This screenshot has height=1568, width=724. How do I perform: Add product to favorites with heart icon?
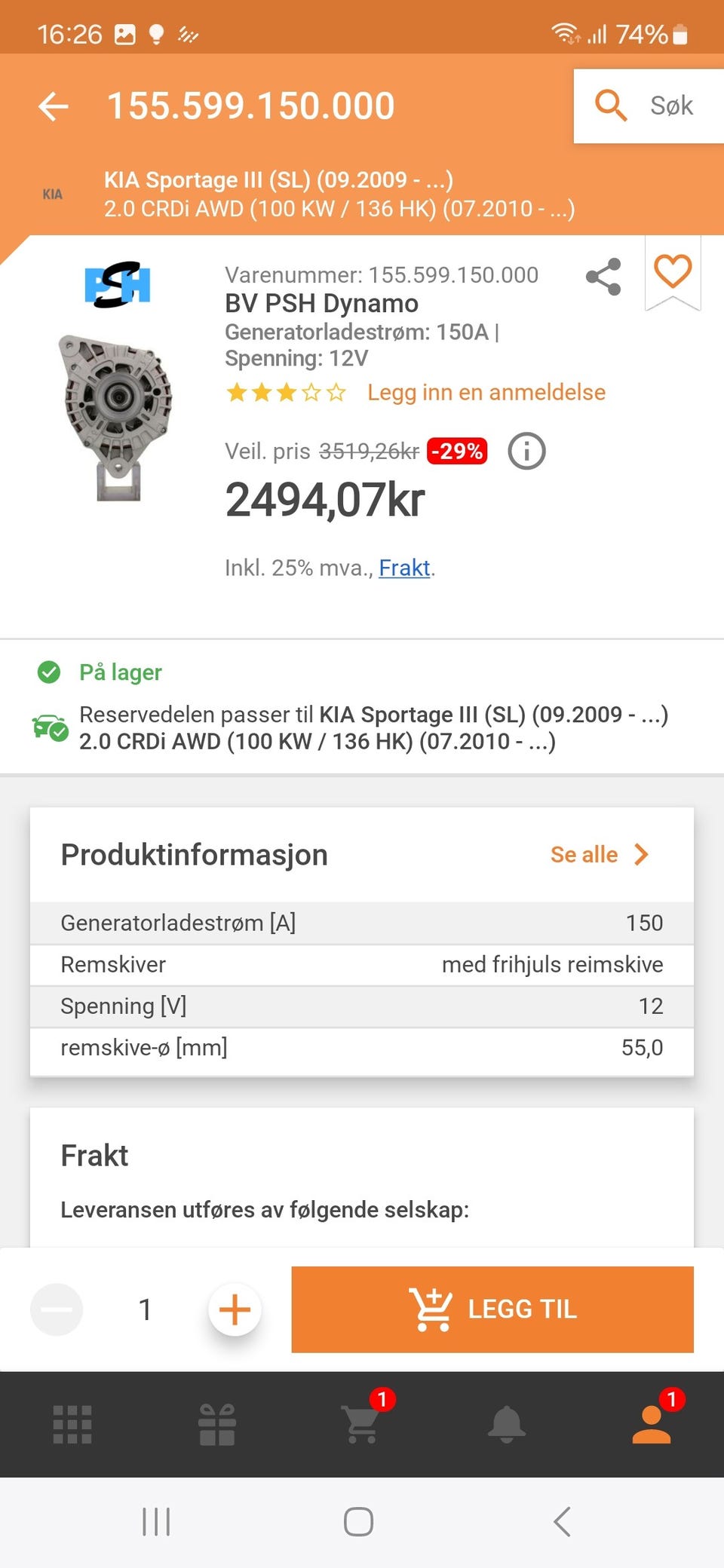coord(673,271)
